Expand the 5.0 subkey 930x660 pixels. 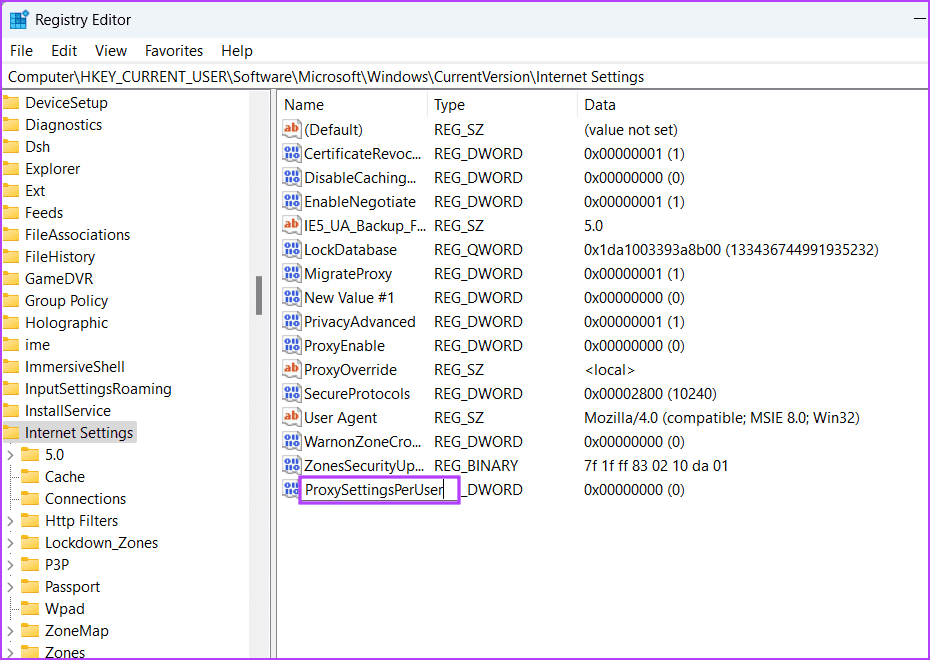(x=10, y=455)
